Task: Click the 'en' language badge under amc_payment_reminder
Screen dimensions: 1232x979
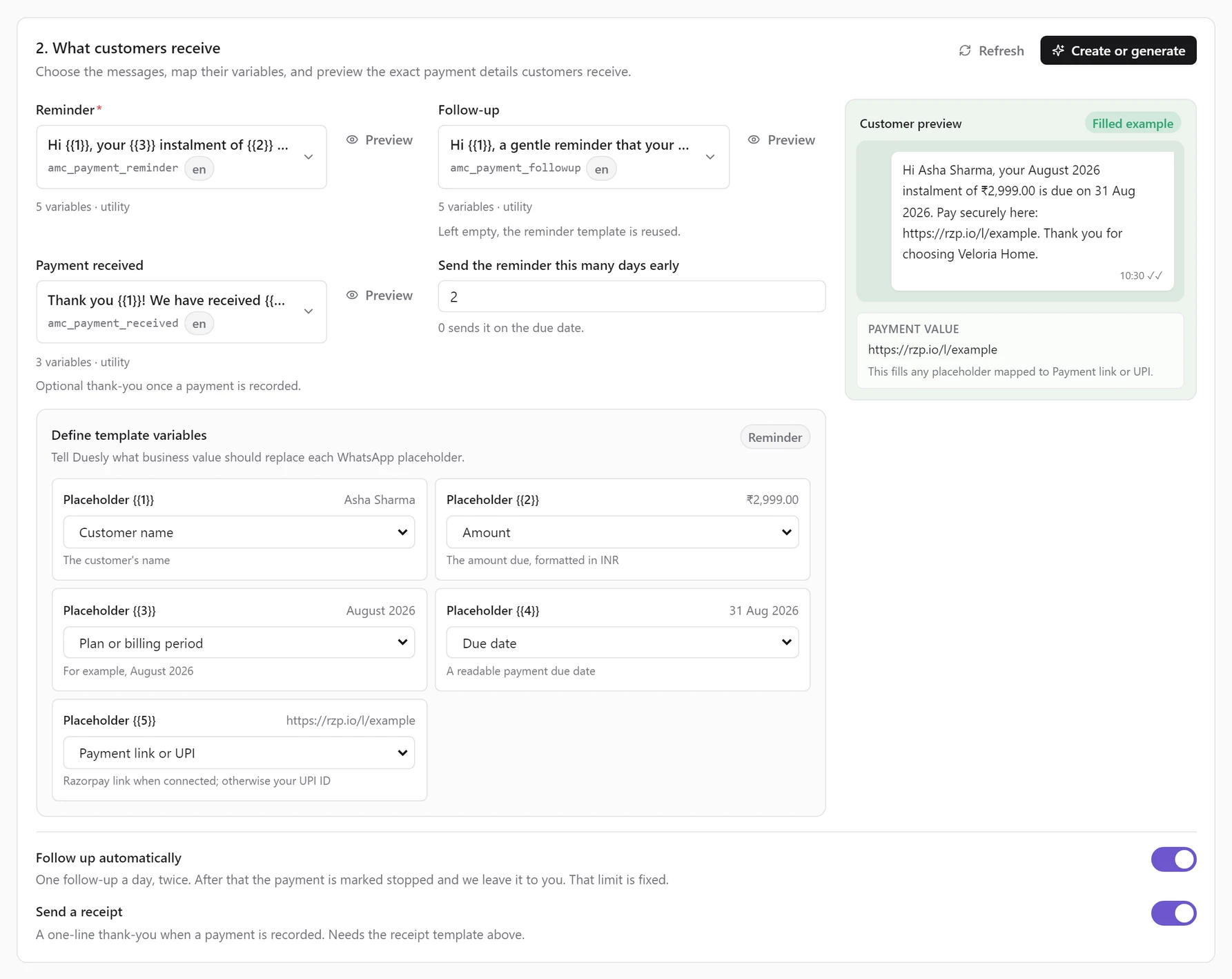Action: tap(199, 168)
